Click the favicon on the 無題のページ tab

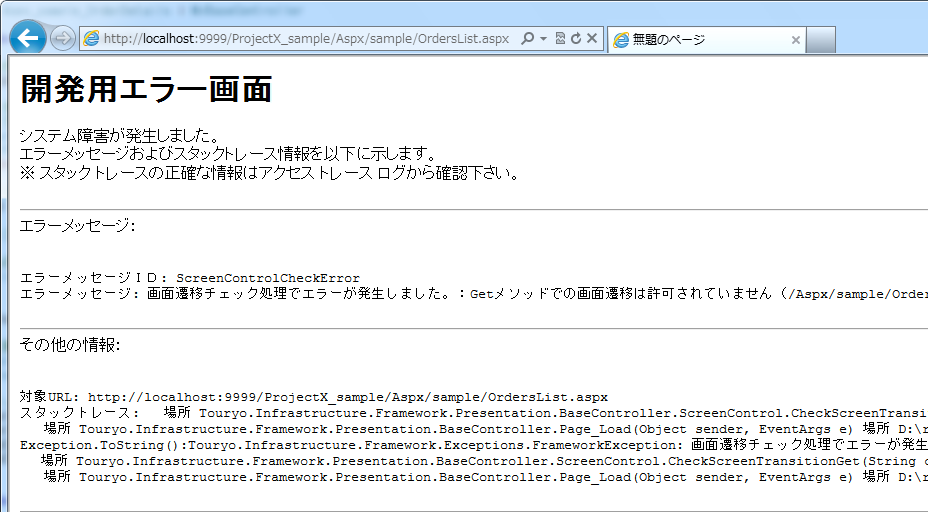click(x=621, y=40)
